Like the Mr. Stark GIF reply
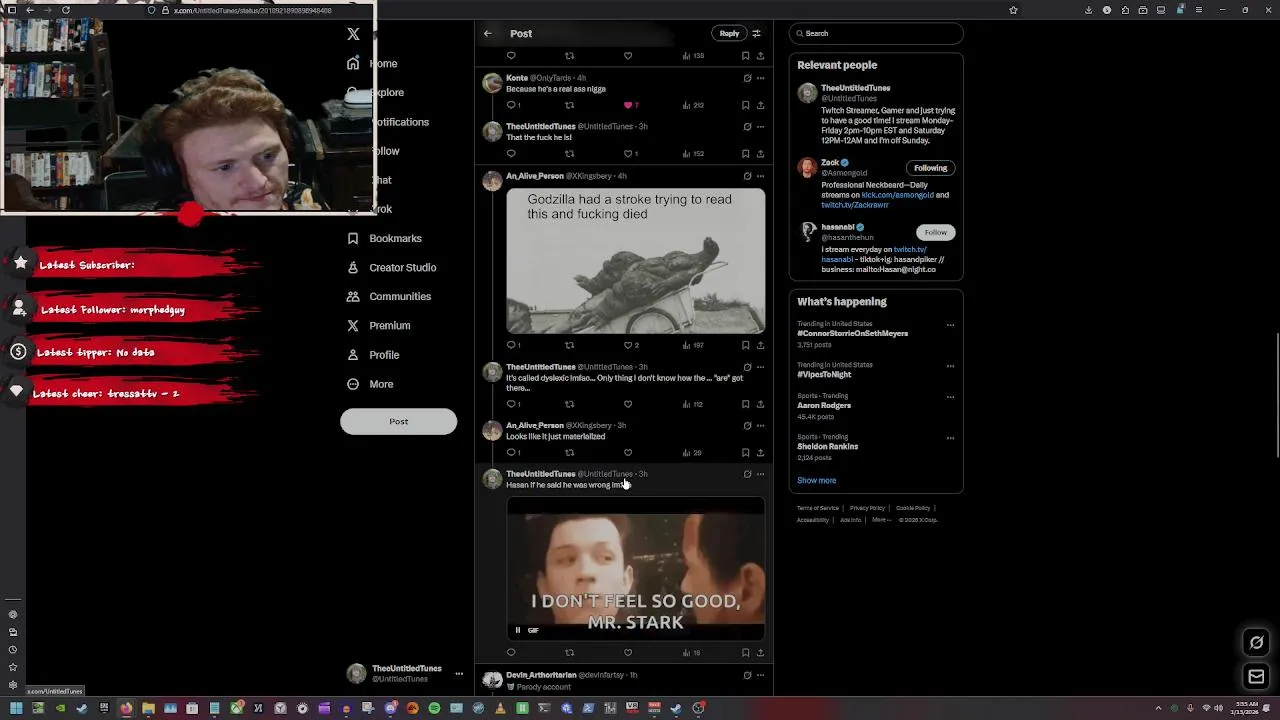The height and width of the screenshot is (720, 1280). coord(628,653)
